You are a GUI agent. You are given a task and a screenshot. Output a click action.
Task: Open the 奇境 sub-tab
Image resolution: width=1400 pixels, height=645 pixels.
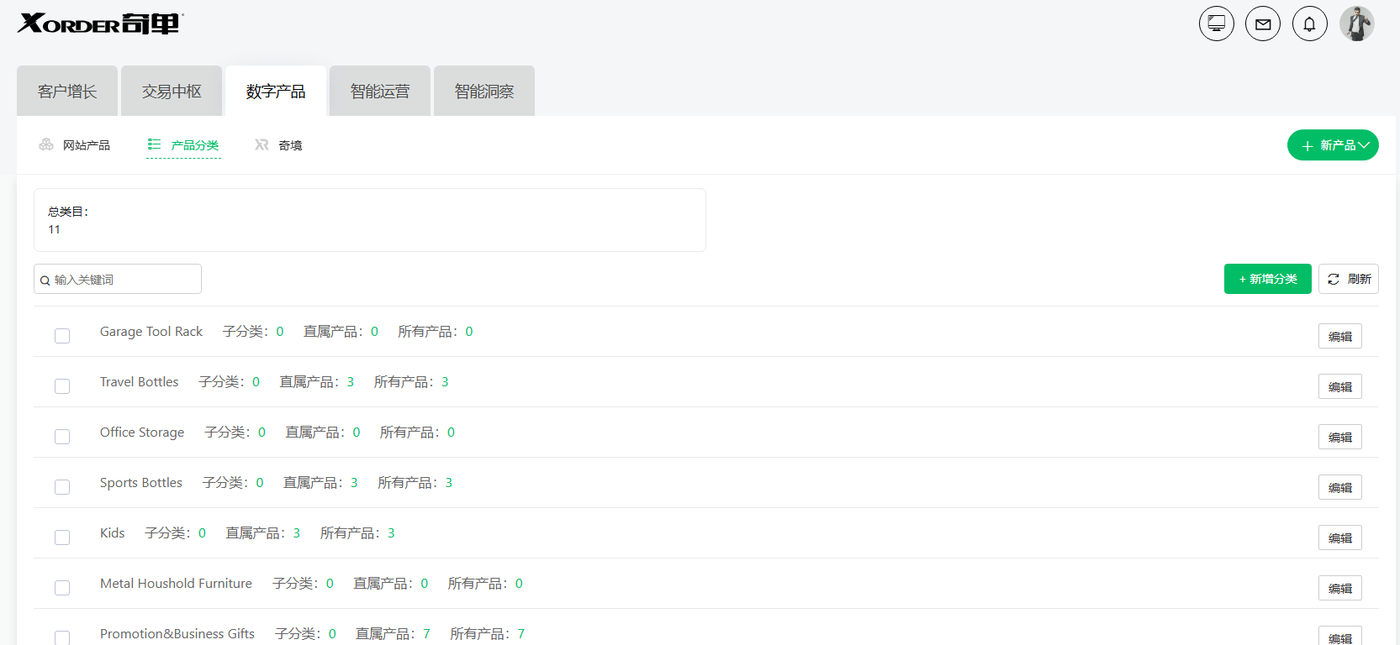pyautogui.click(x=278, y=145)
